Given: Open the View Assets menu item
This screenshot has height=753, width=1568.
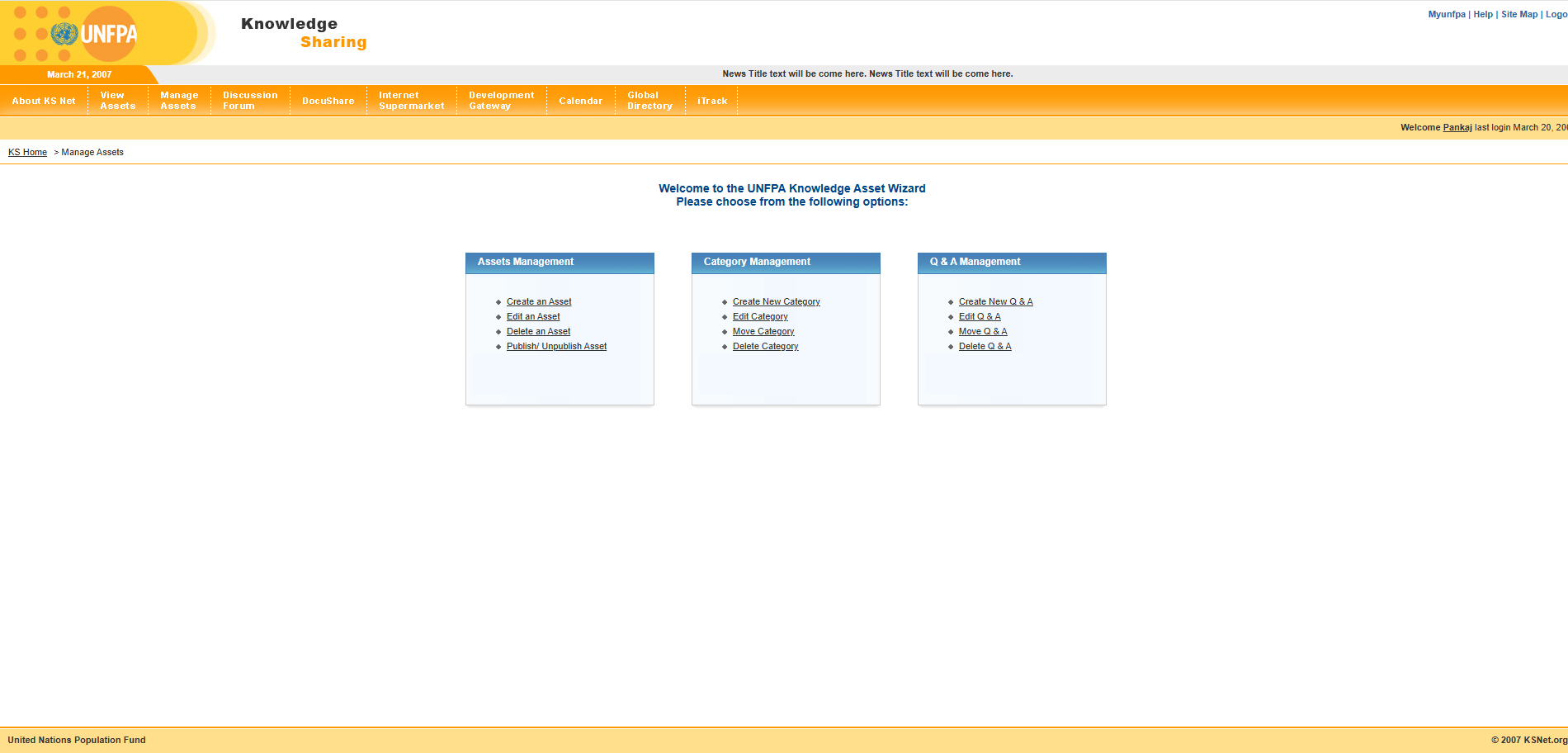Looking at the screenshot, I should (x=117, y=101).
